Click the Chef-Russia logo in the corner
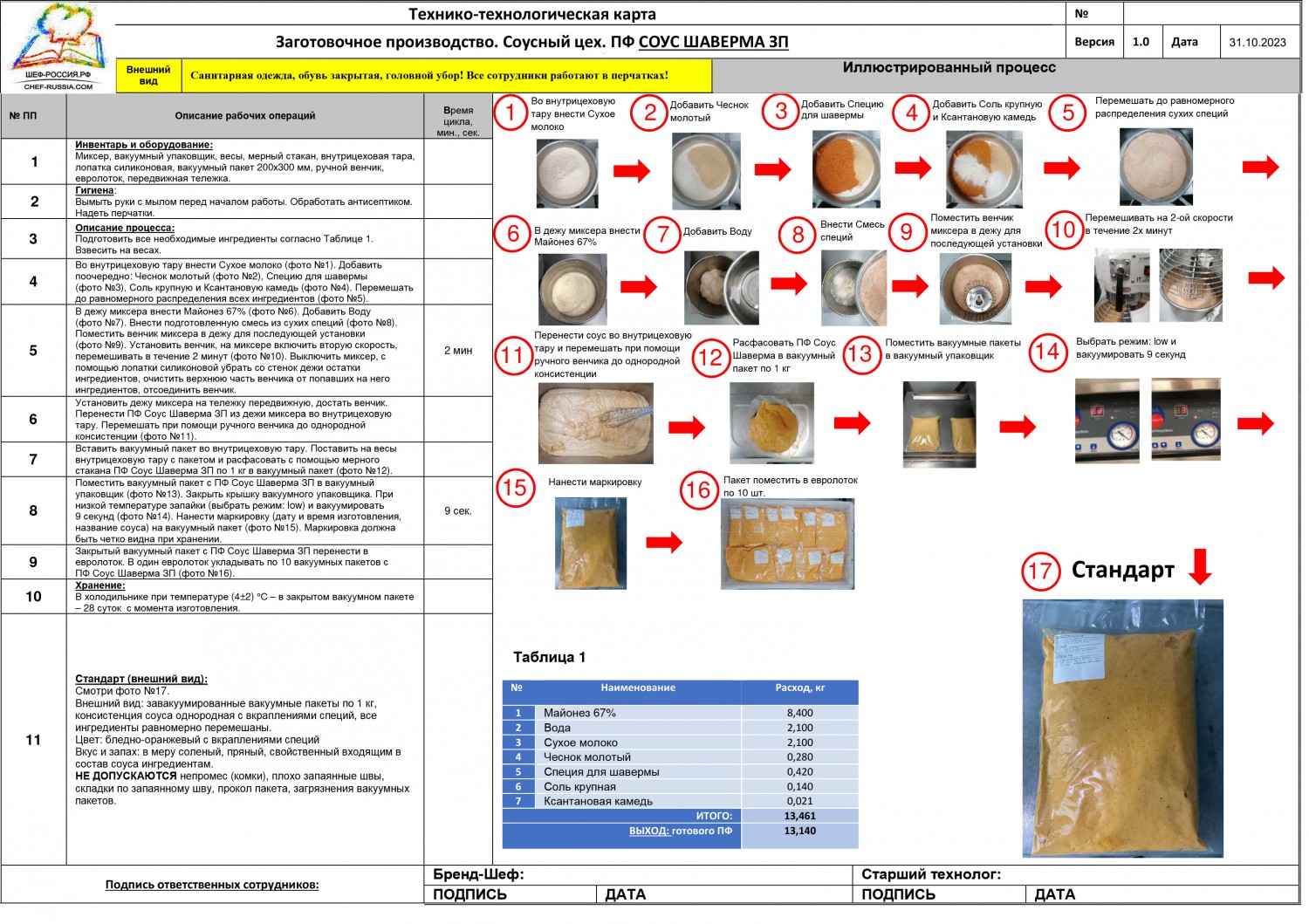This screenshot has width=1309, height=924. tap(58, 47)
